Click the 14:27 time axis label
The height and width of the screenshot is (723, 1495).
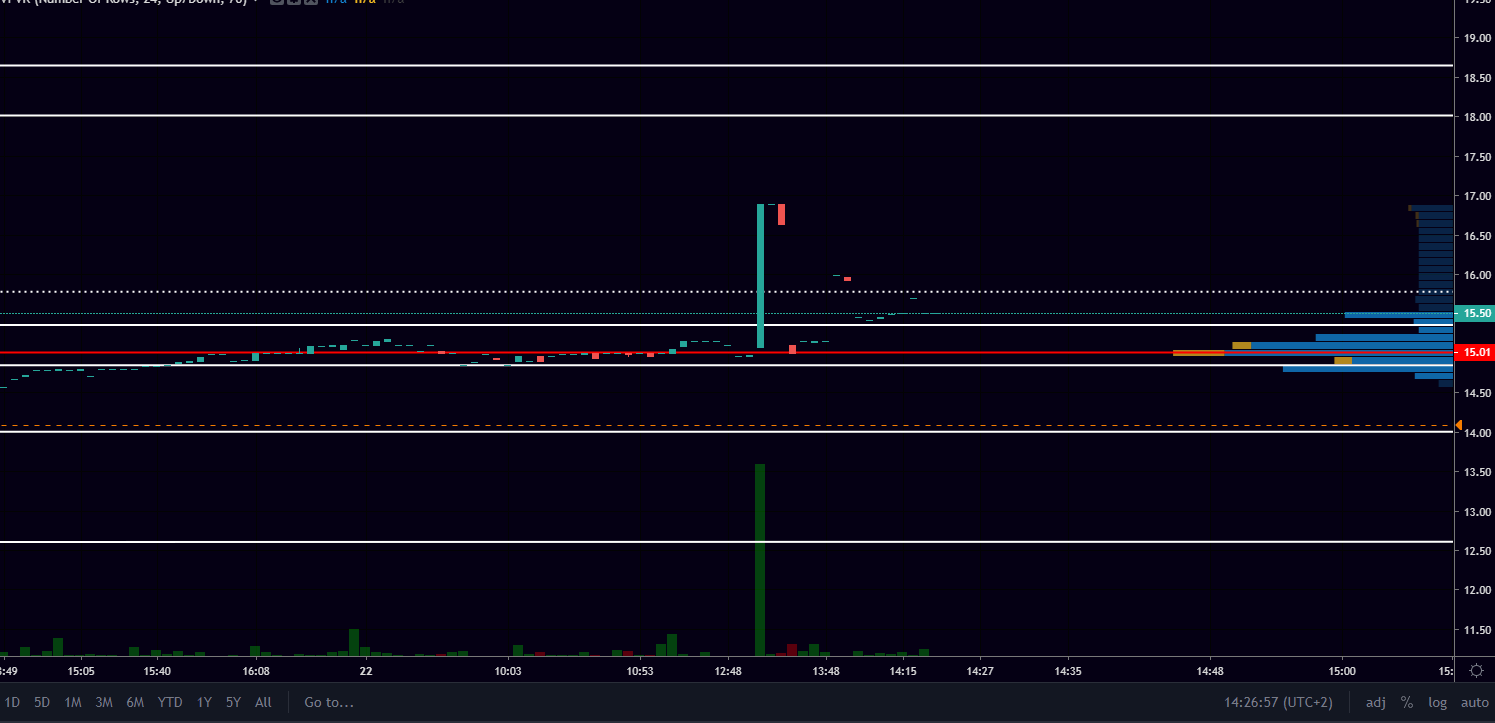coord(980,671)
